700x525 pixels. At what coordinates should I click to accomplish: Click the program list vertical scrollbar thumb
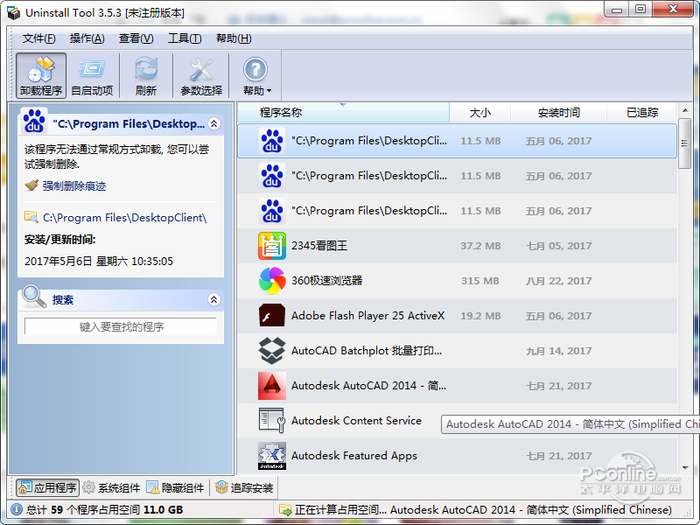[684, 143]
